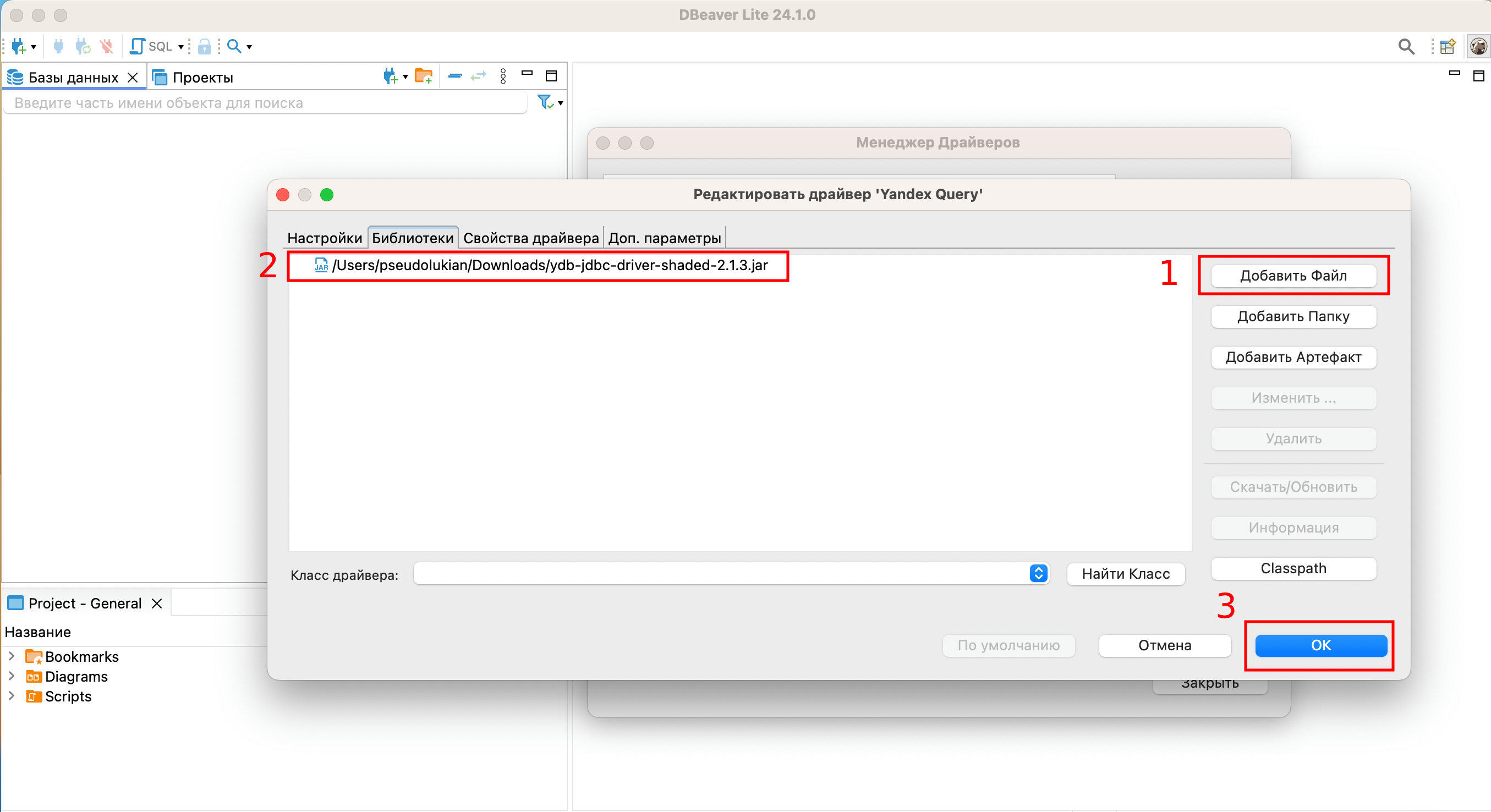Switch to the Настройки tab
Viewport: 1491px width, 812px height.
(x=324, y=238)
